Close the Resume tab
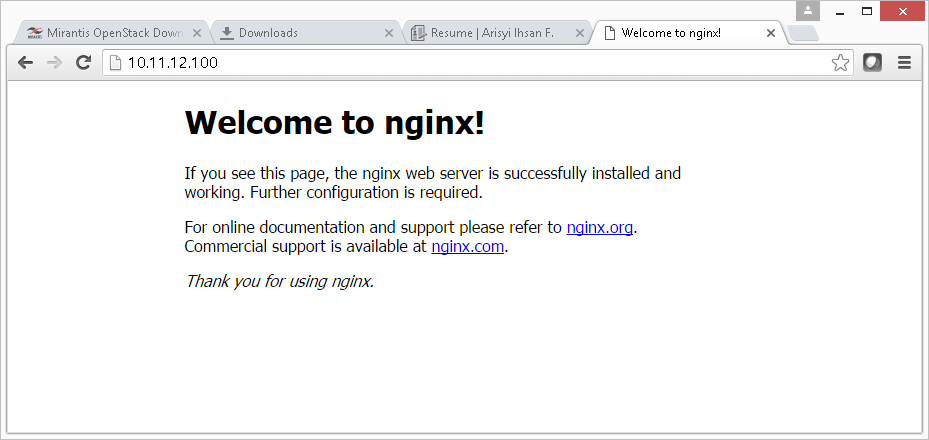 580,33
